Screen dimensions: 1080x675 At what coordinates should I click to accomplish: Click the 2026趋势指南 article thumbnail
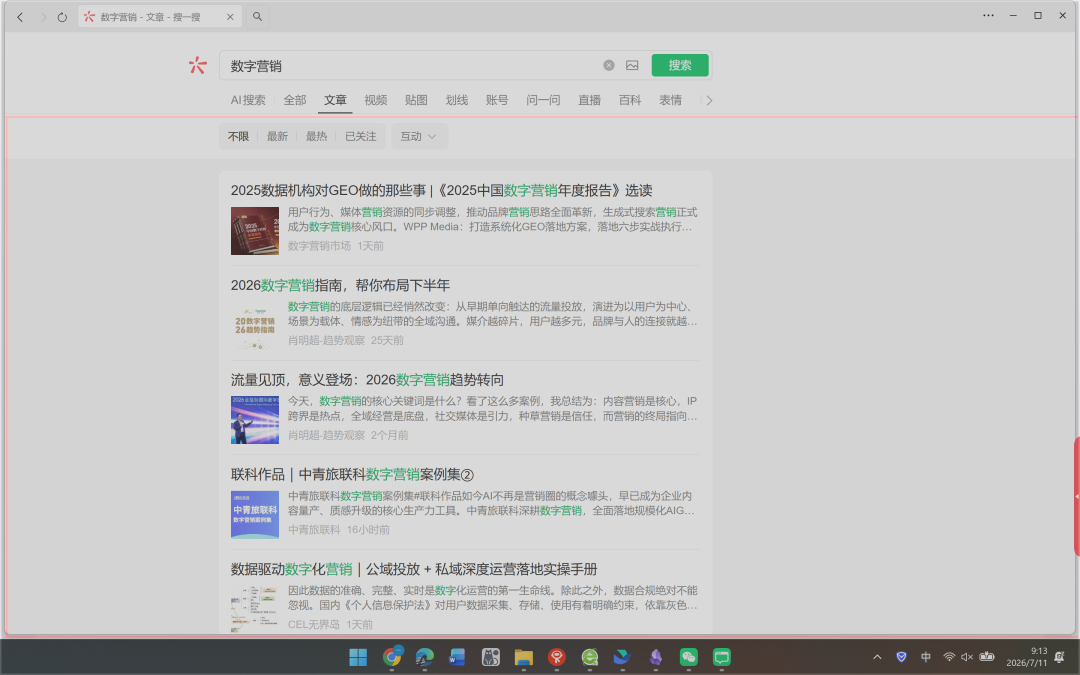255,325
